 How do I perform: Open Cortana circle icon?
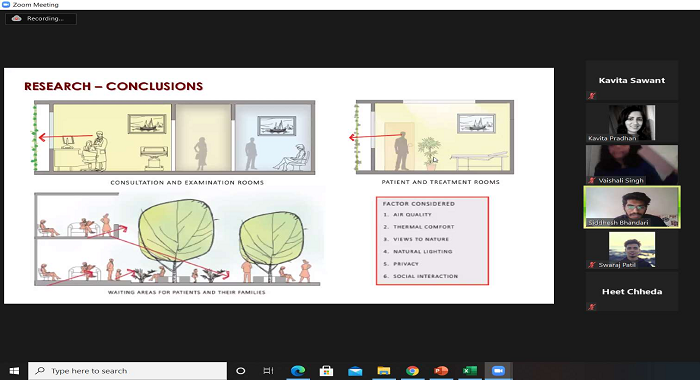241,371
